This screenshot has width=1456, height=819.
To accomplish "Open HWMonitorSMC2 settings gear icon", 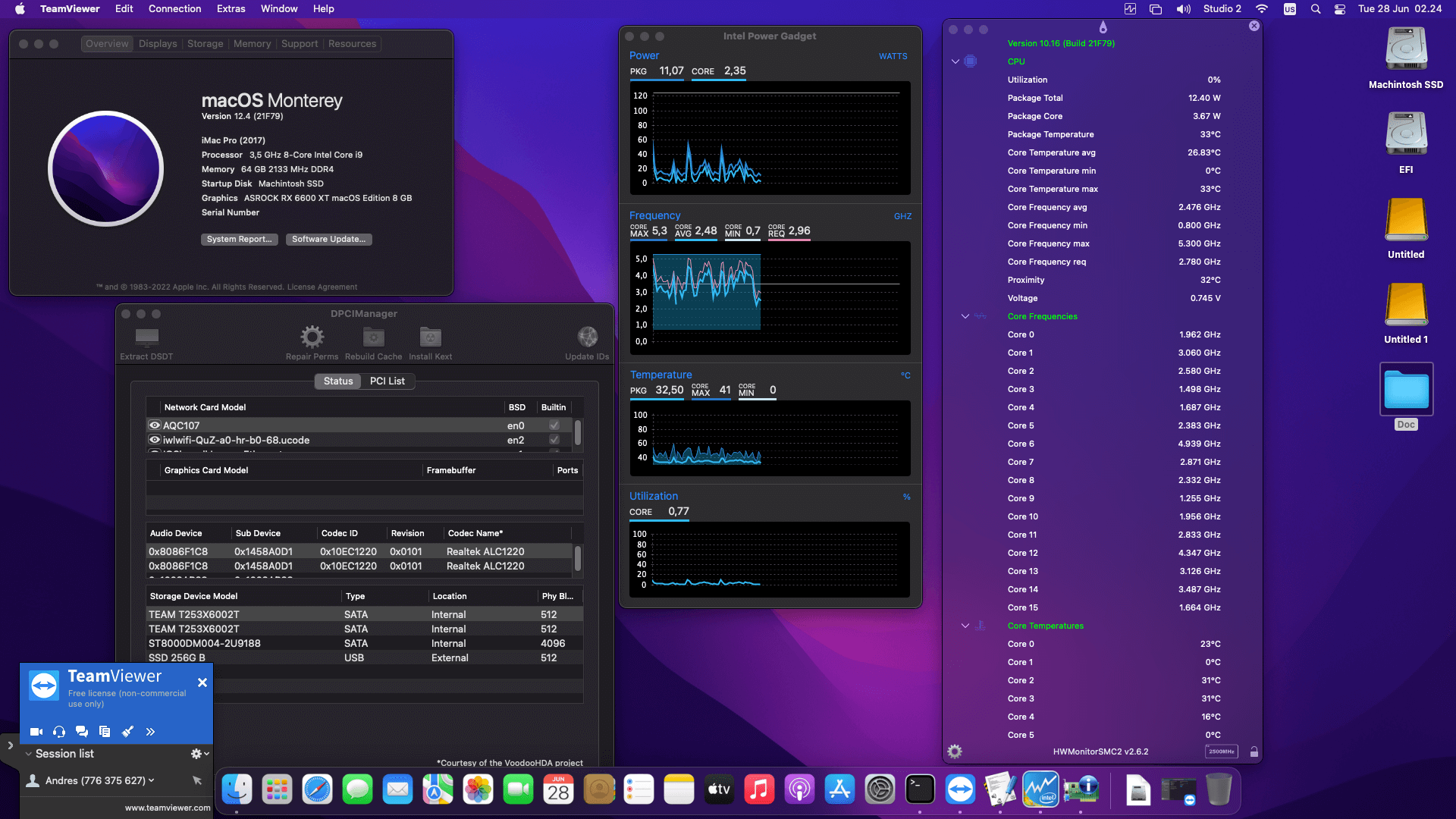I will (955, 752).
